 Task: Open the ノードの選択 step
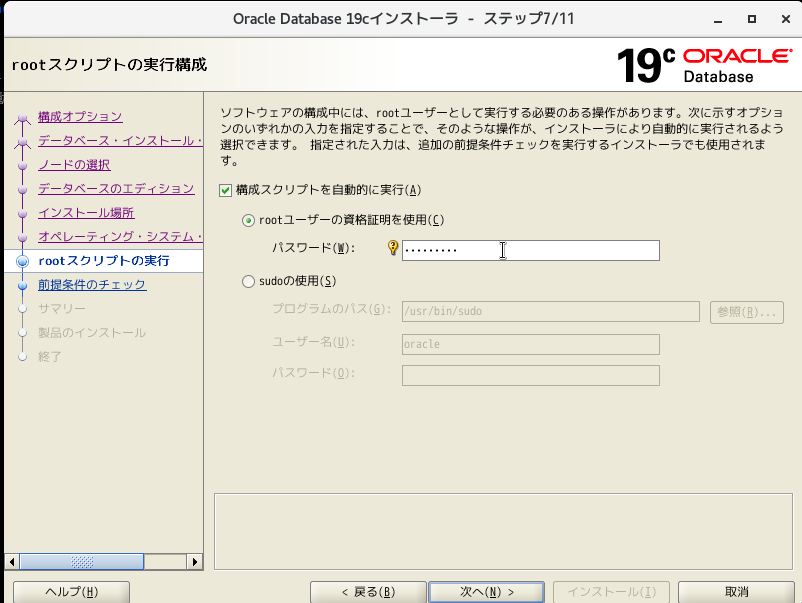[74, 165]
